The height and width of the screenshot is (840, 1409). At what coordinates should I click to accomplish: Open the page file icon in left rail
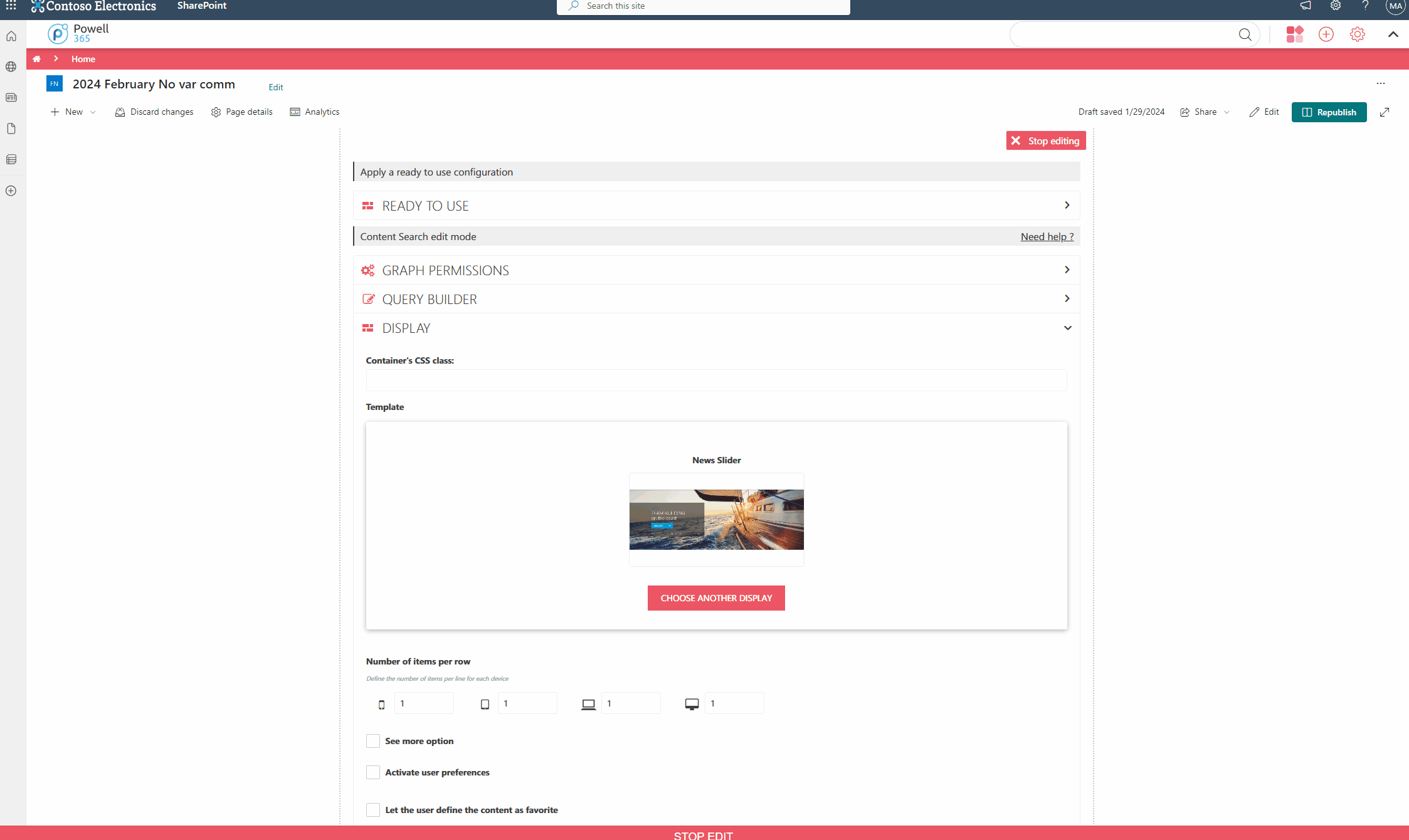11,129
